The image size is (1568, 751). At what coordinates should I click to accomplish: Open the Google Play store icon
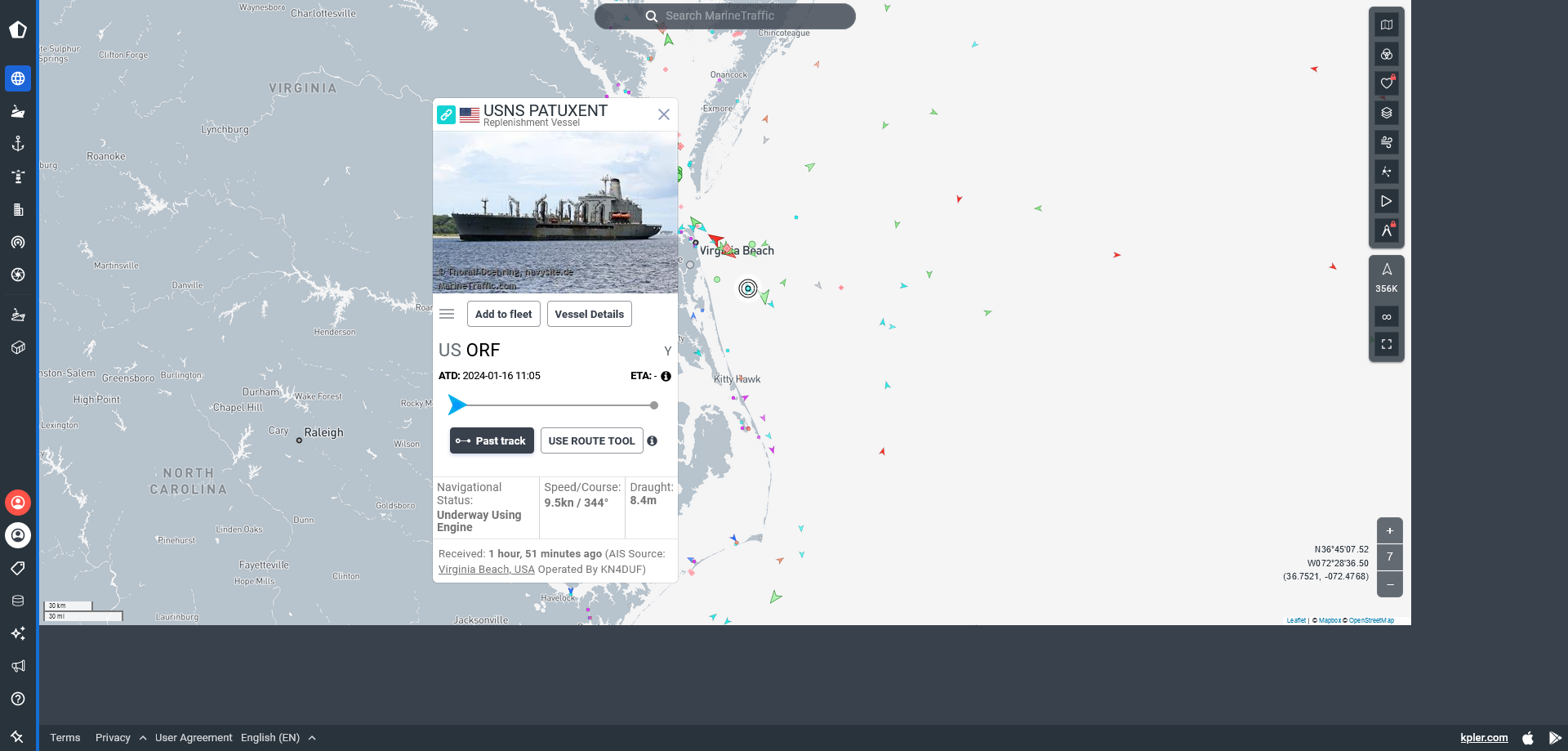(x=1555, y=737)
